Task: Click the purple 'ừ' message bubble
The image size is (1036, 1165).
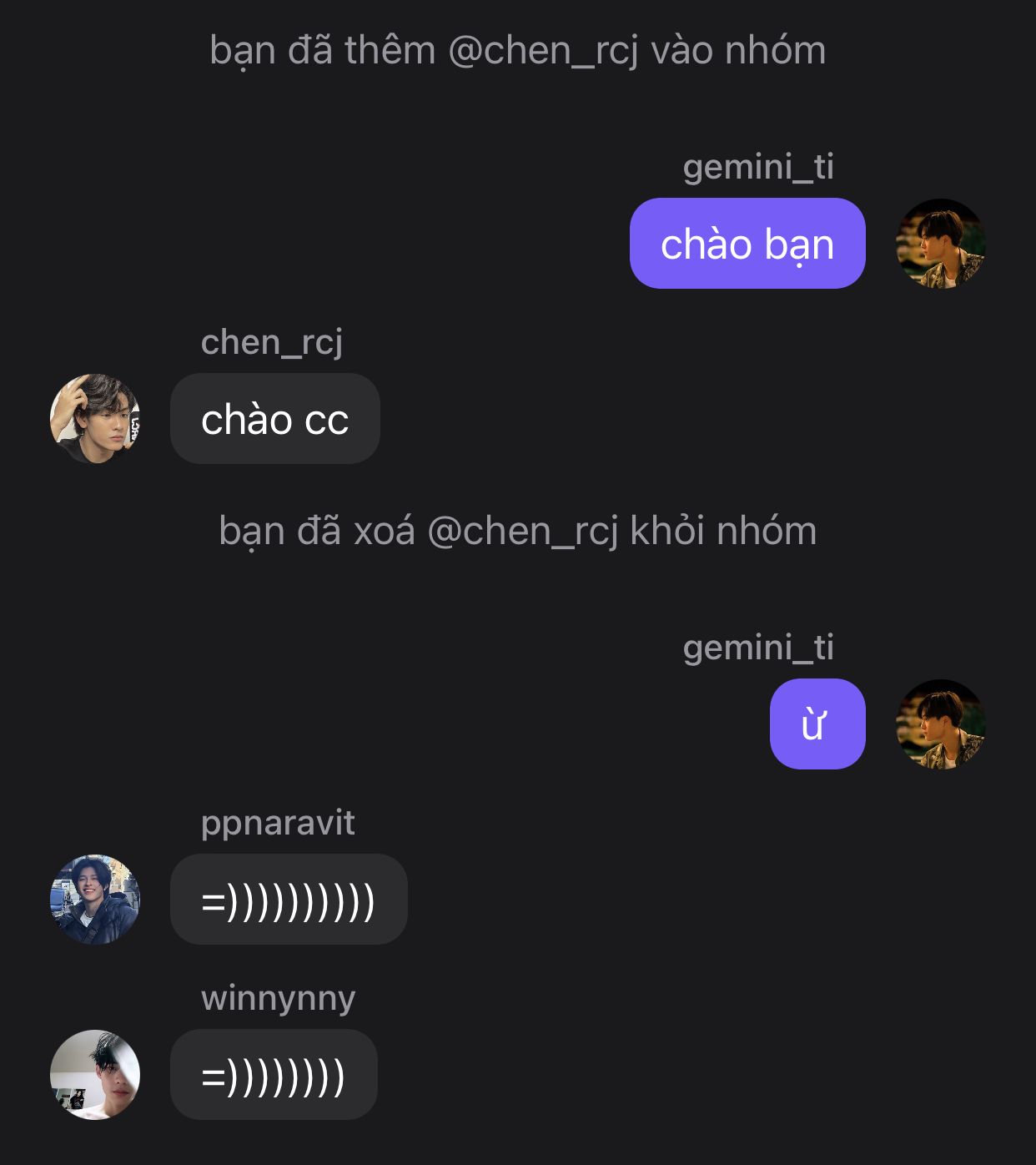Action: pyautogui.click(x=817, y=724)
